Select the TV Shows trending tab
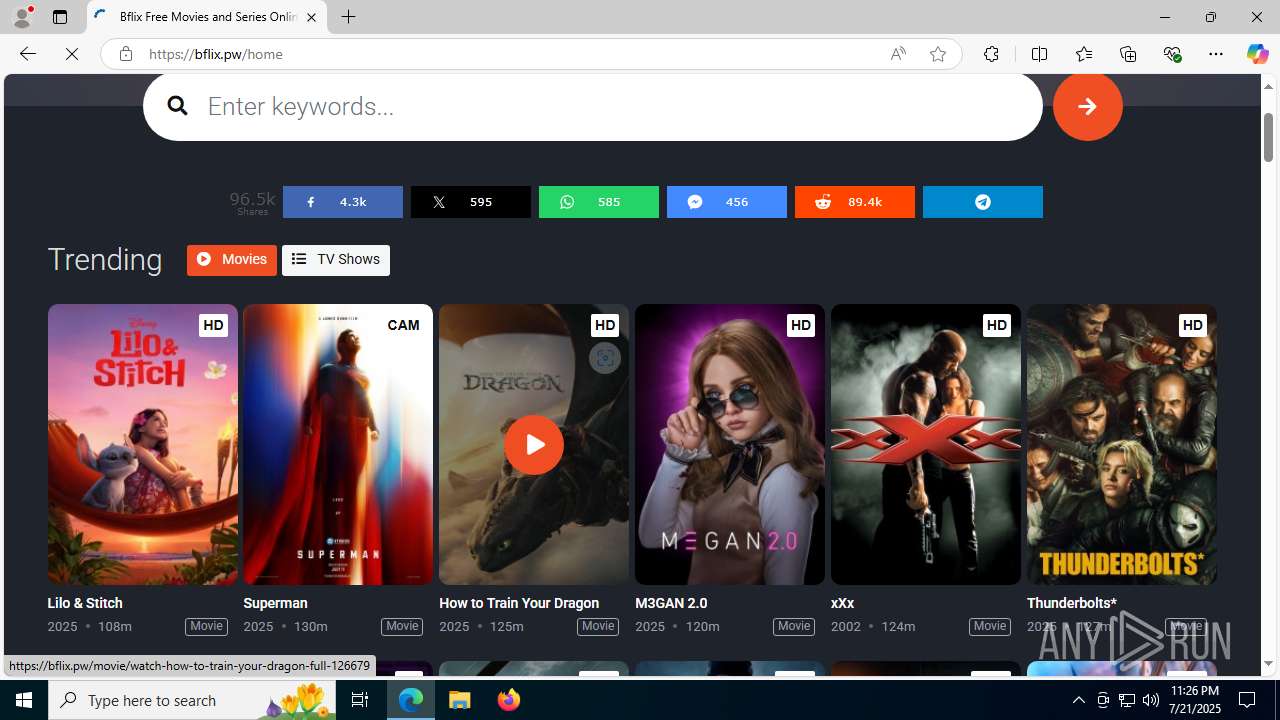Viewport: 1280px width, 720px height. point(335,260)
